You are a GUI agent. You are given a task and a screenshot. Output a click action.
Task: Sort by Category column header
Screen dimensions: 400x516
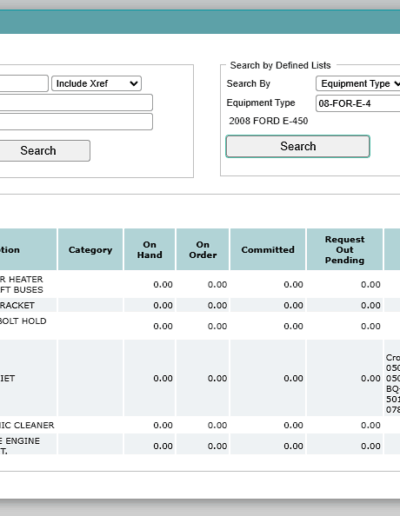coord(90,250)
